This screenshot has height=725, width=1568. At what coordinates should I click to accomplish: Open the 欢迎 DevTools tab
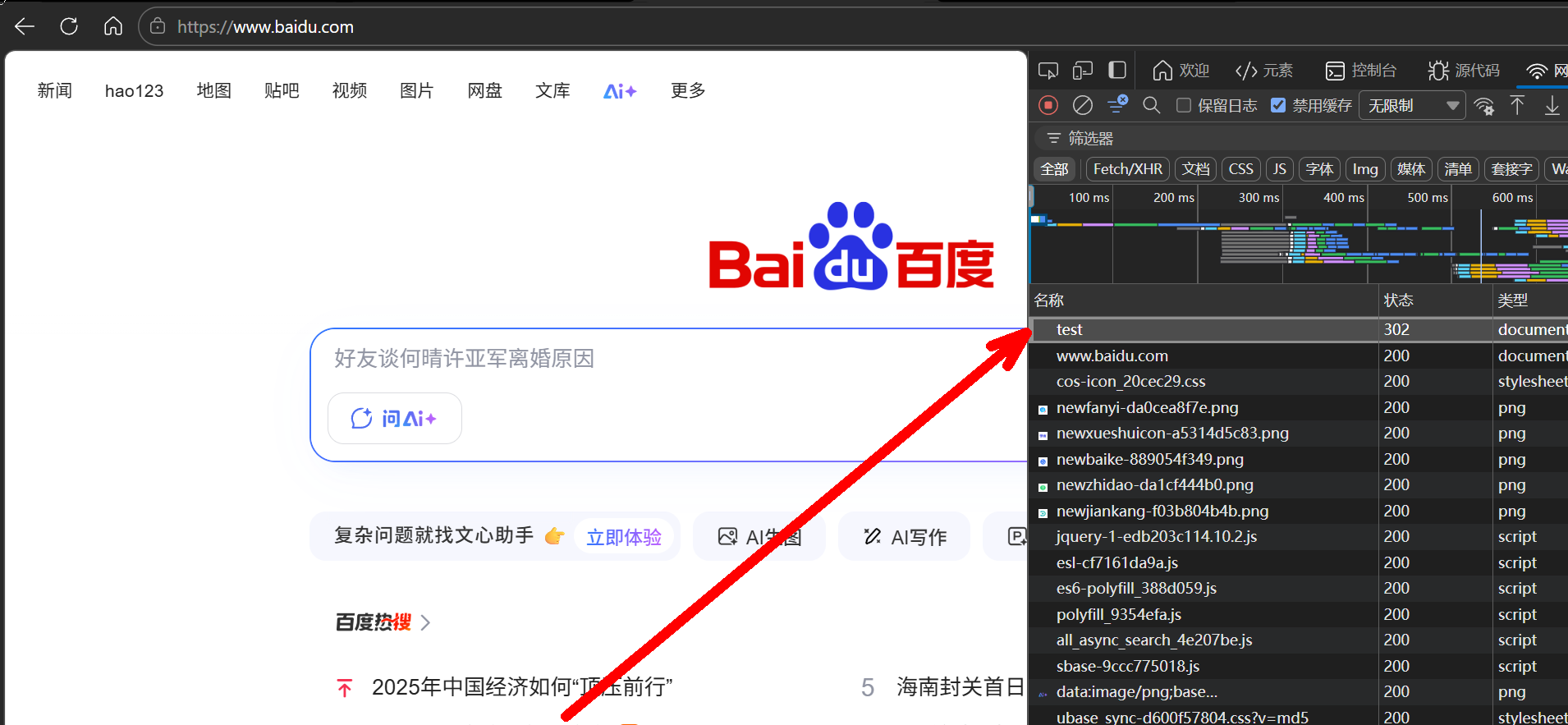point(1181,71)
